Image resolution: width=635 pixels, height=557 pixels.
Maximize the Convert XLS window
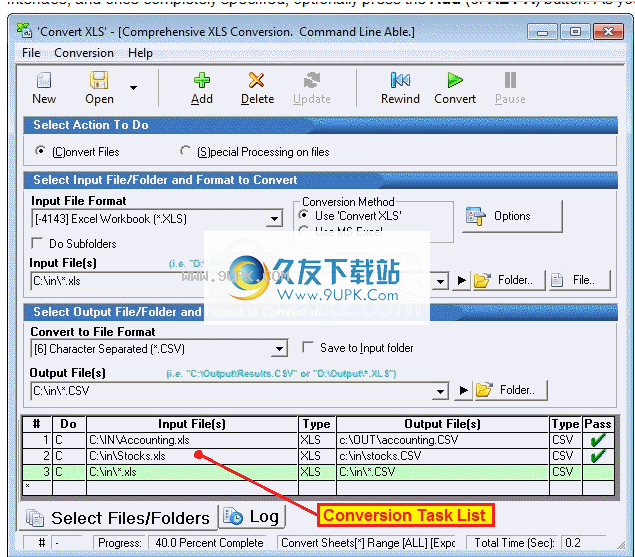tap(575, 32)
